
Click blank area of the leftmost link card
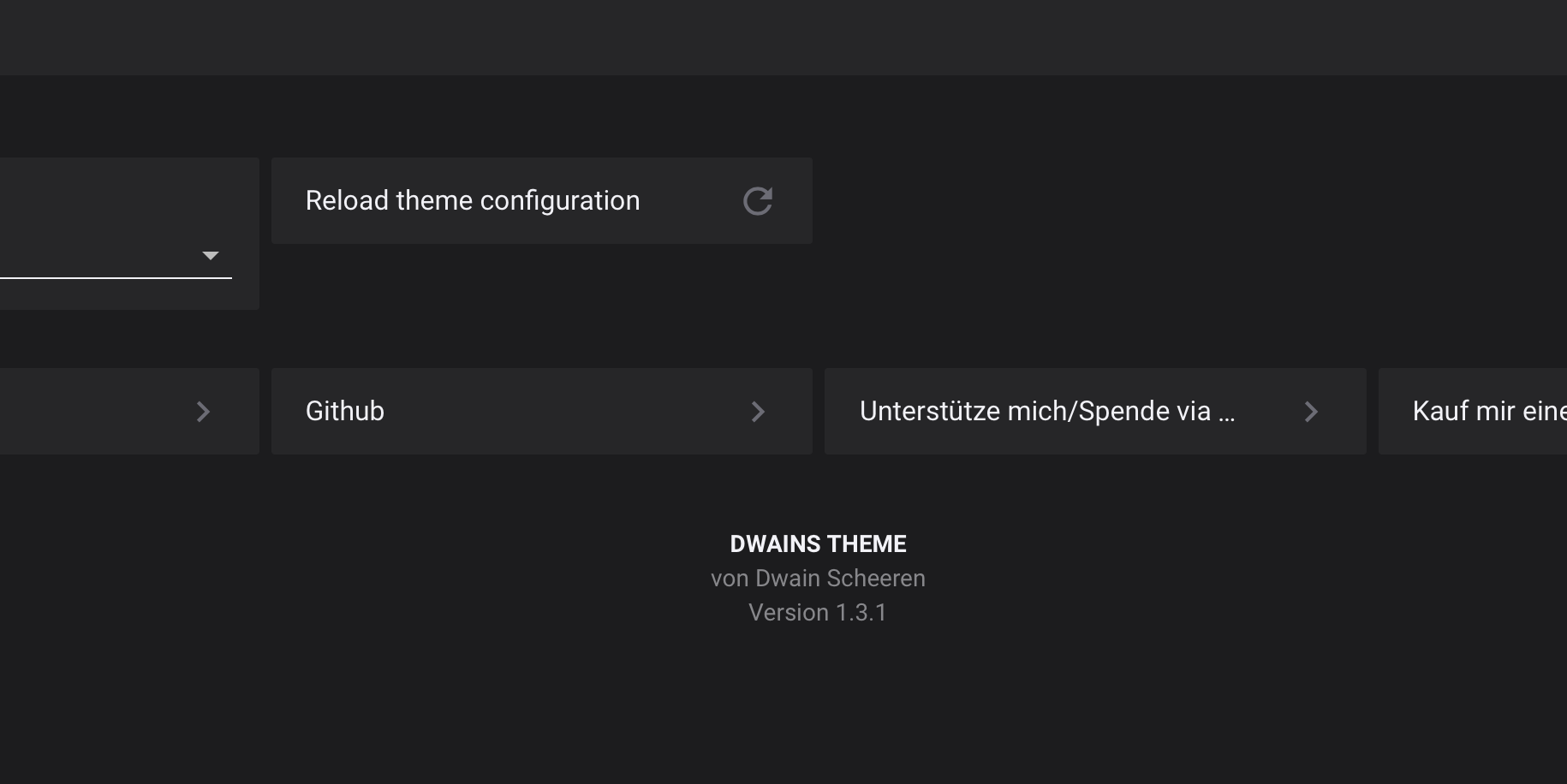tap(86, 412)
